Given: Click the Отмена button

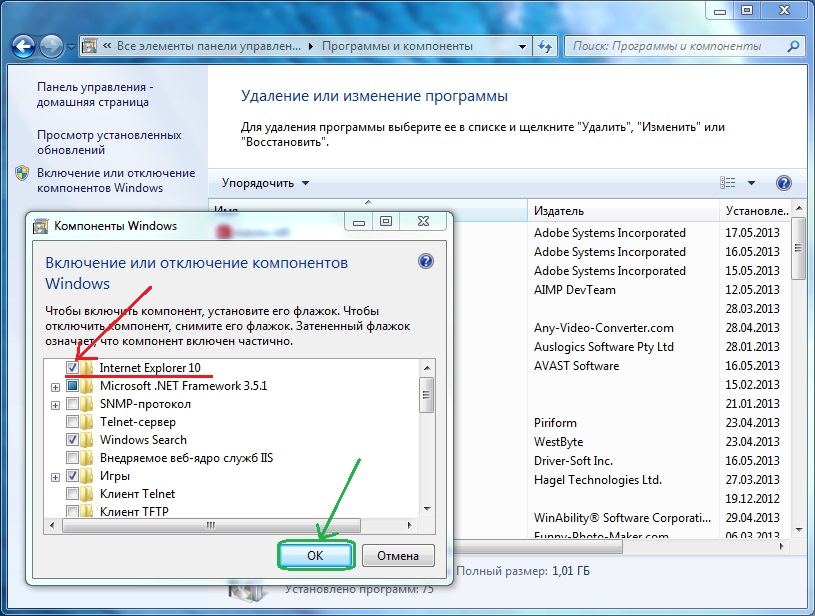Looking at the screenshot, I should [x=398, y=556].
